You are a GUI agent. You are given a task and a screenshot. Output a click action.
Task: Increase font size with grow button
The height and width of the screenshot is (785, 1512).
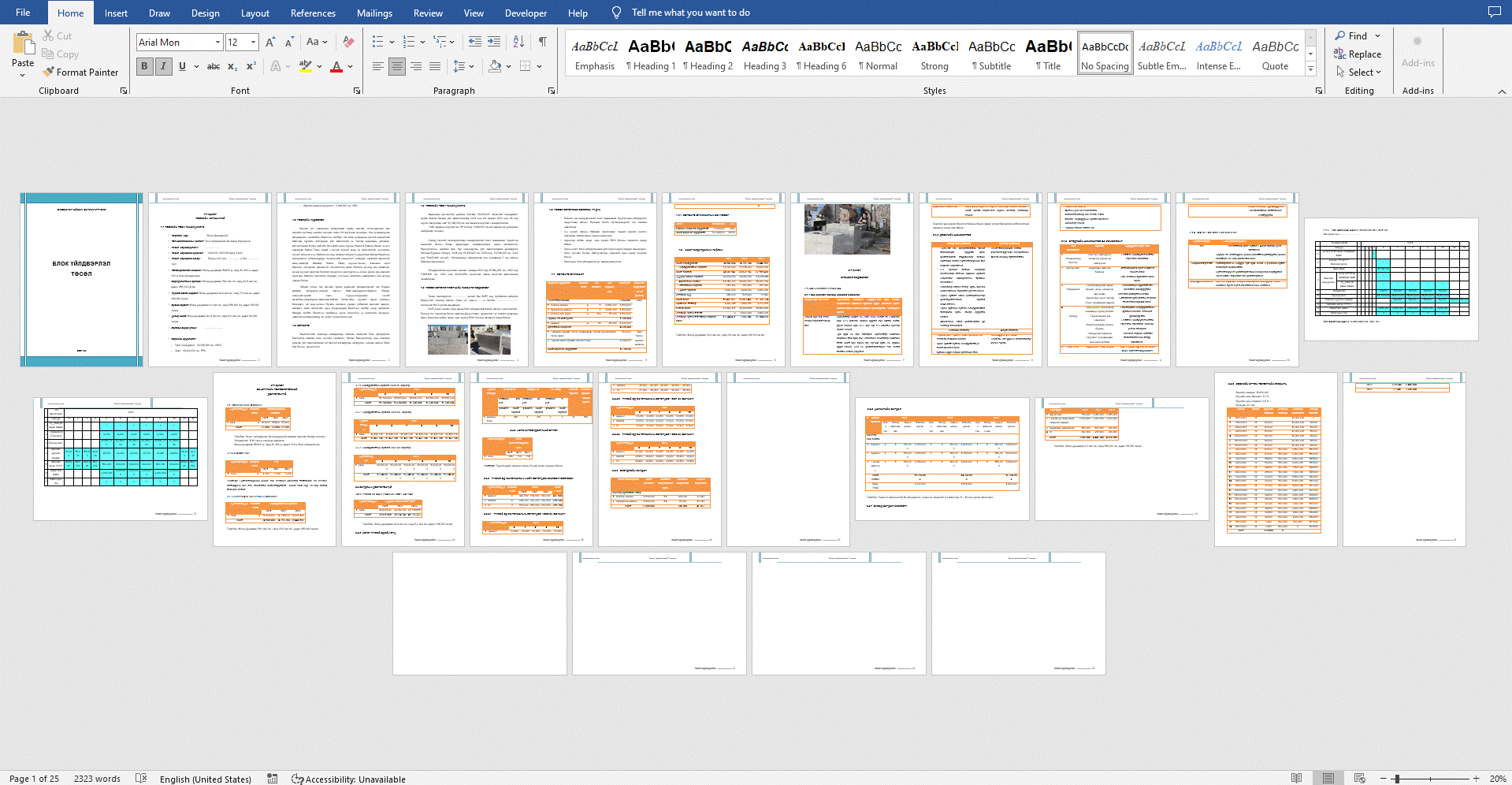coord(270,42)
